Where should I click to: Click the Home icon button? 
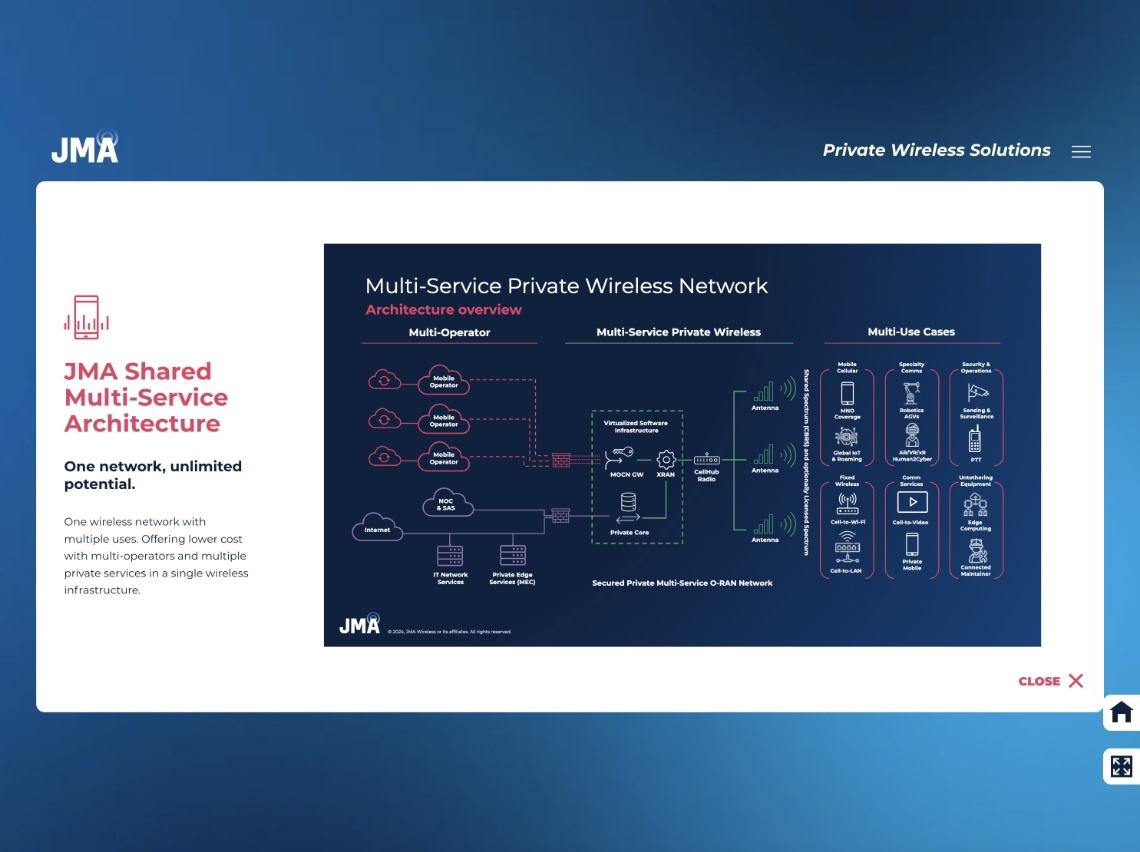tap(1121, 712)
